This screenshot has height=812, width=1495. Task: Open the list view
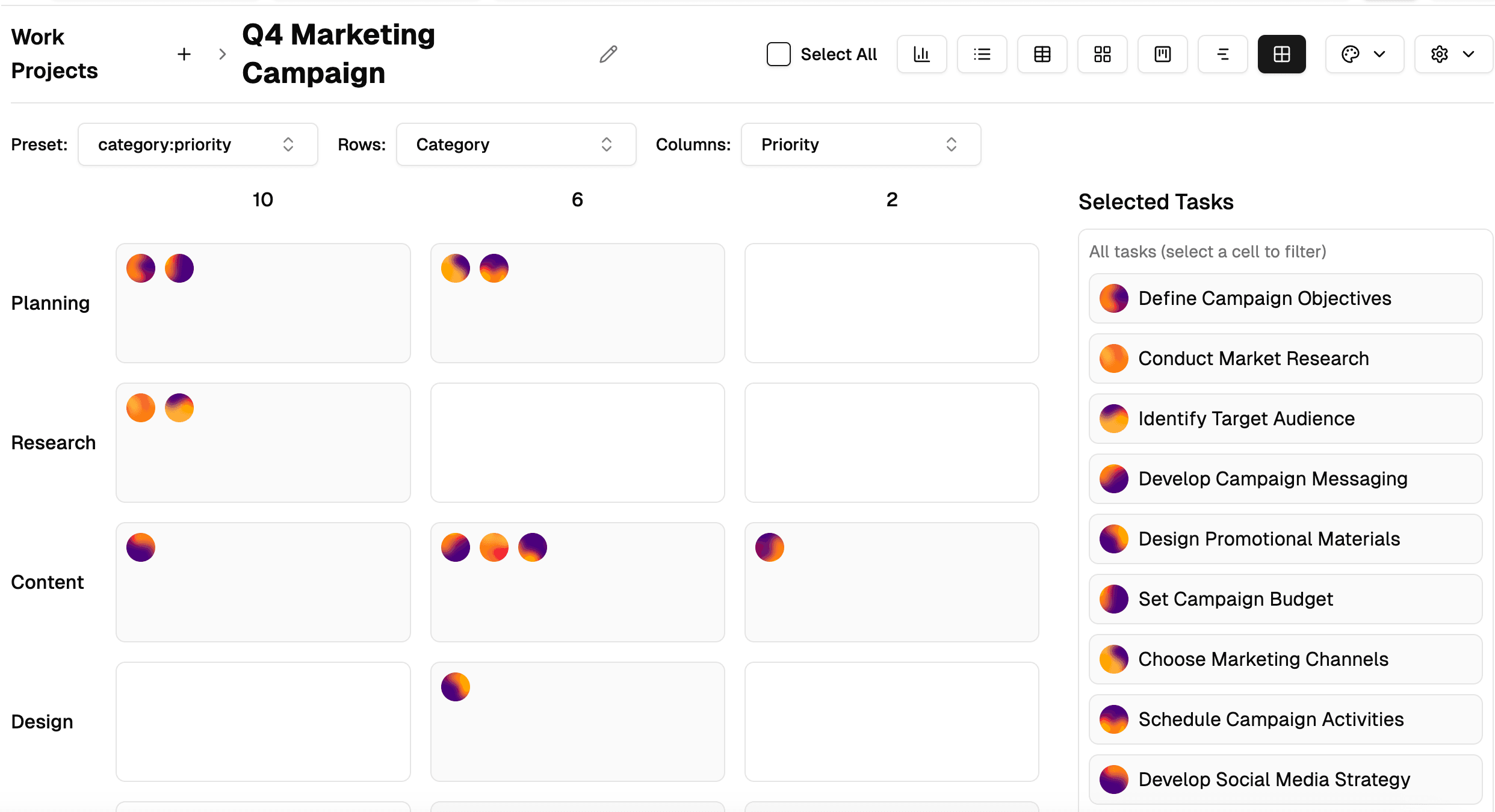982,54
